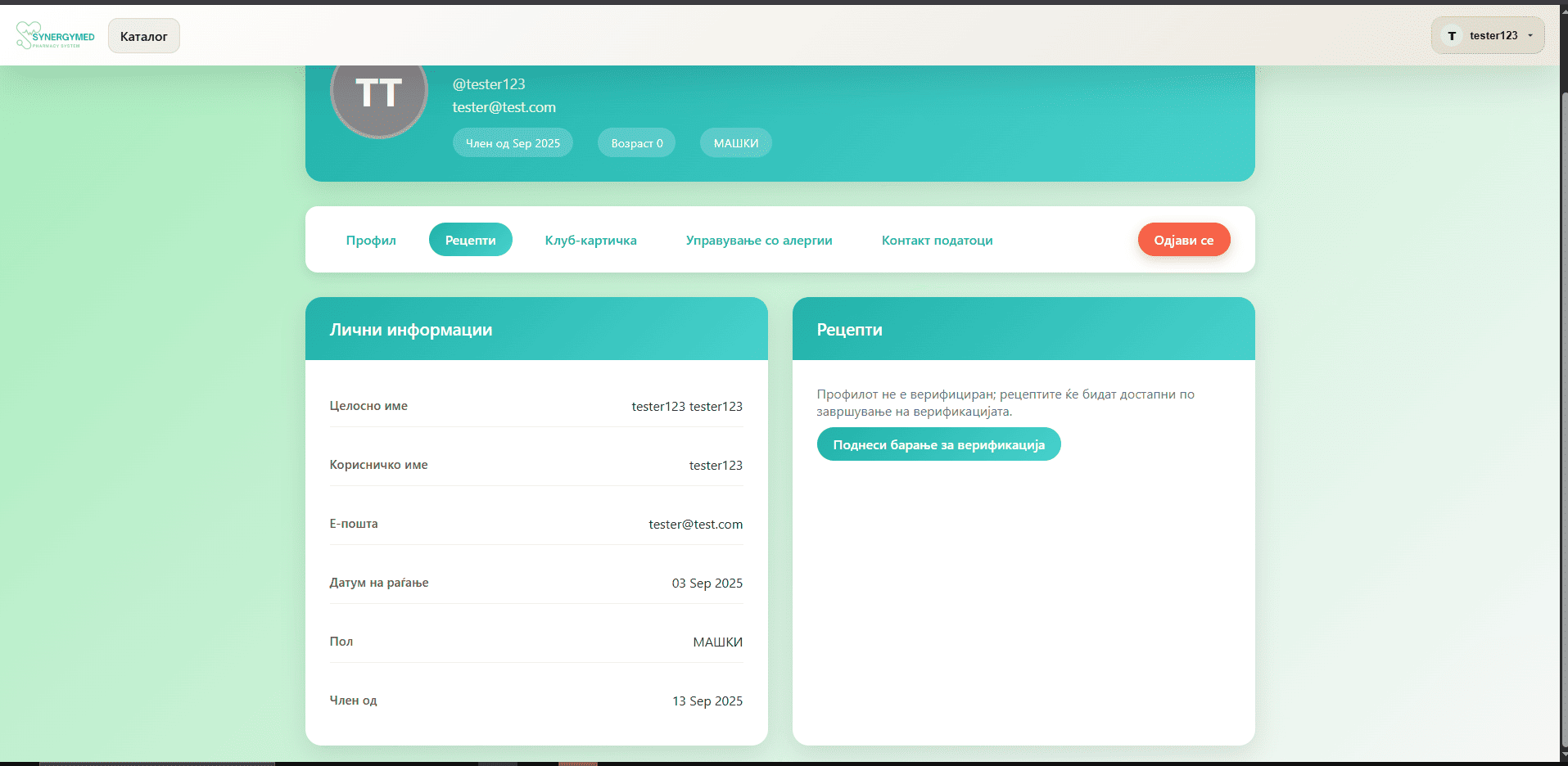Open the Клуб-картичка tab

pos(590,240)
